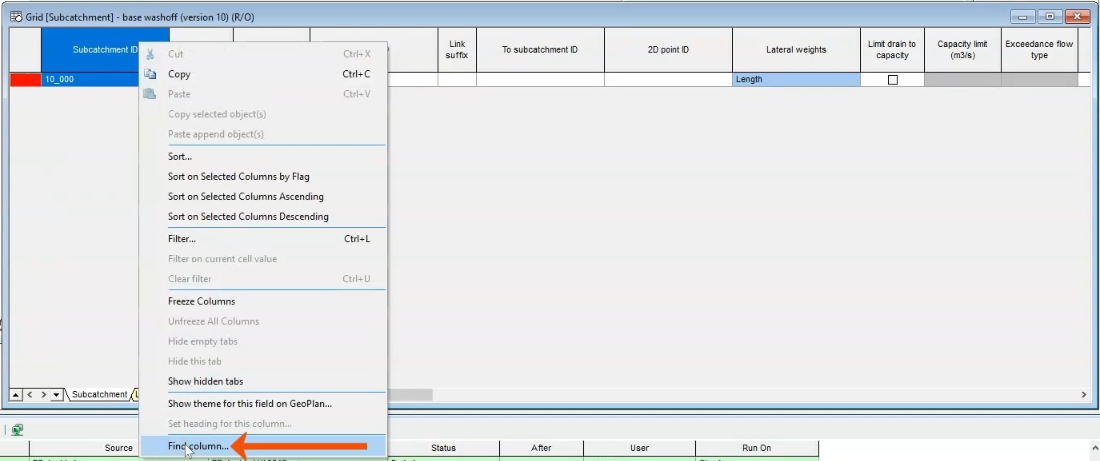
Task: Choose Copy from the context menu
Action: pyautogui.click(x=263, y=74)
